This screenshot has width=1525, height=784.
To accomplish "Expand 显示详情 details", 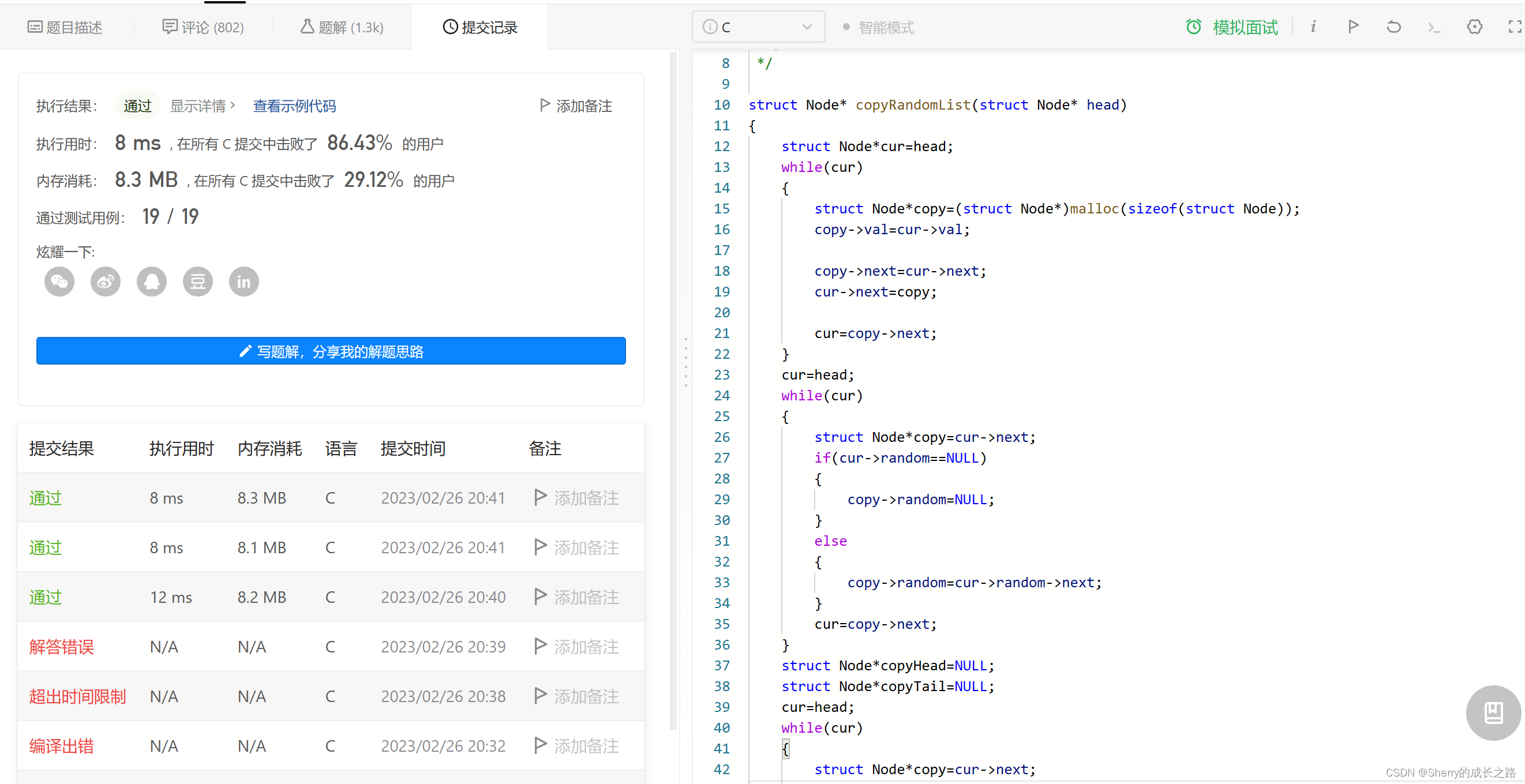I will (203, 106).
